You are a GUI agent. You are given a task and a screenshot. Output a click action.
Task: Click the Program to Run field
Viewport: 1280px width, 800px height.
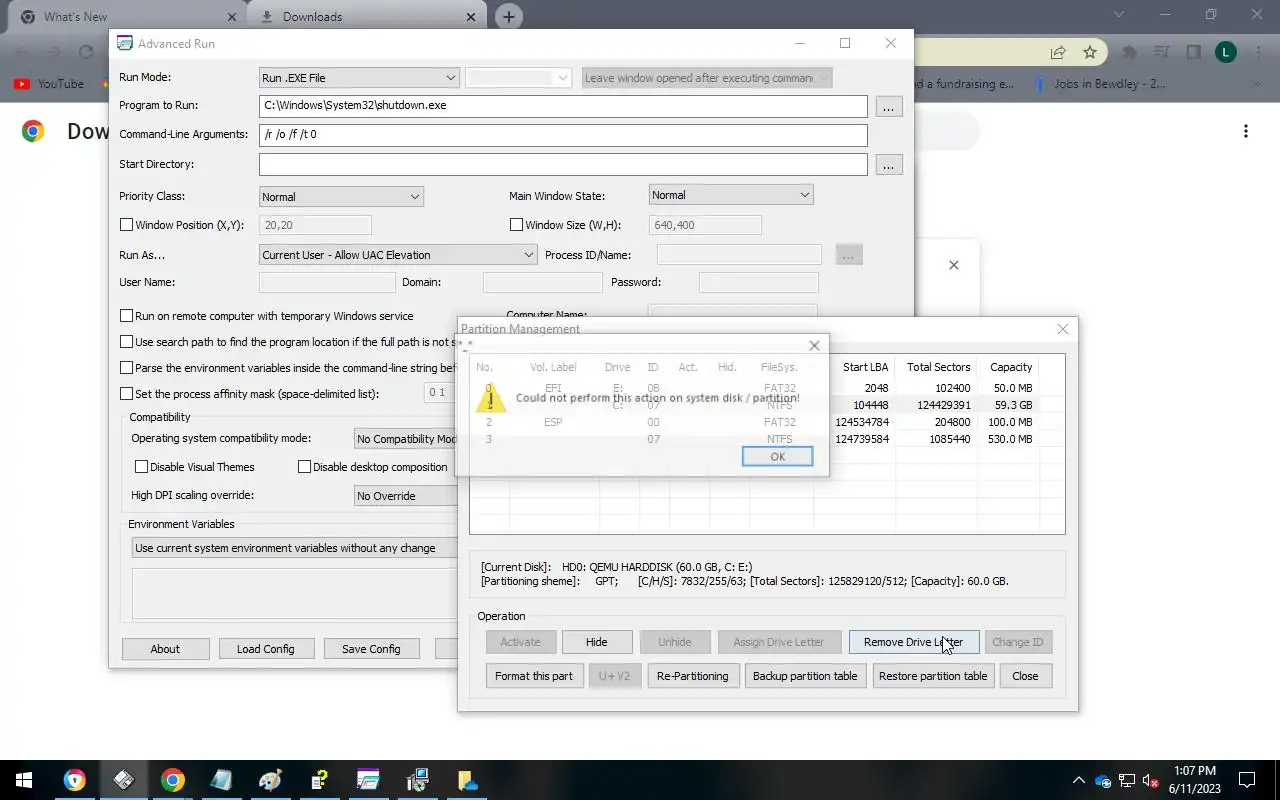tap(563, 106)
